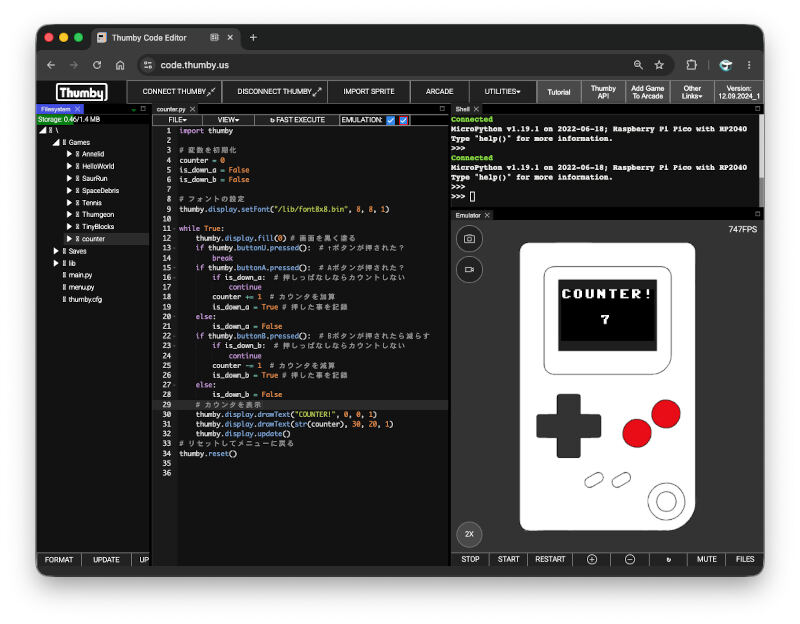This screenshot has width=800, height=624.
Task: Click the UPDATE filesystem button
Action: click(106, 560)
